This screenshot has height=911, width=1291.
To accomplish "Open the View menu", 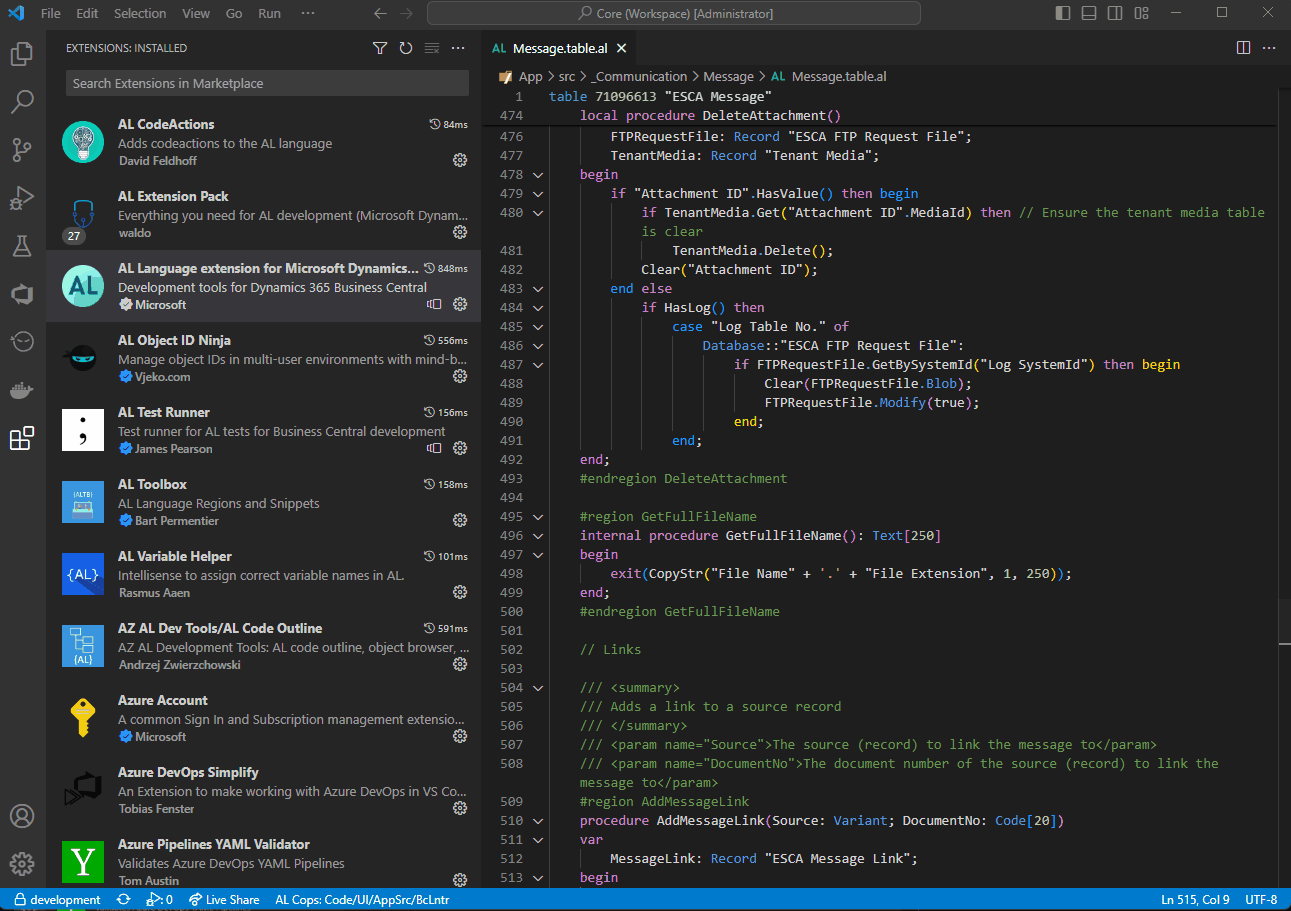I will click(x=196, y=14).
